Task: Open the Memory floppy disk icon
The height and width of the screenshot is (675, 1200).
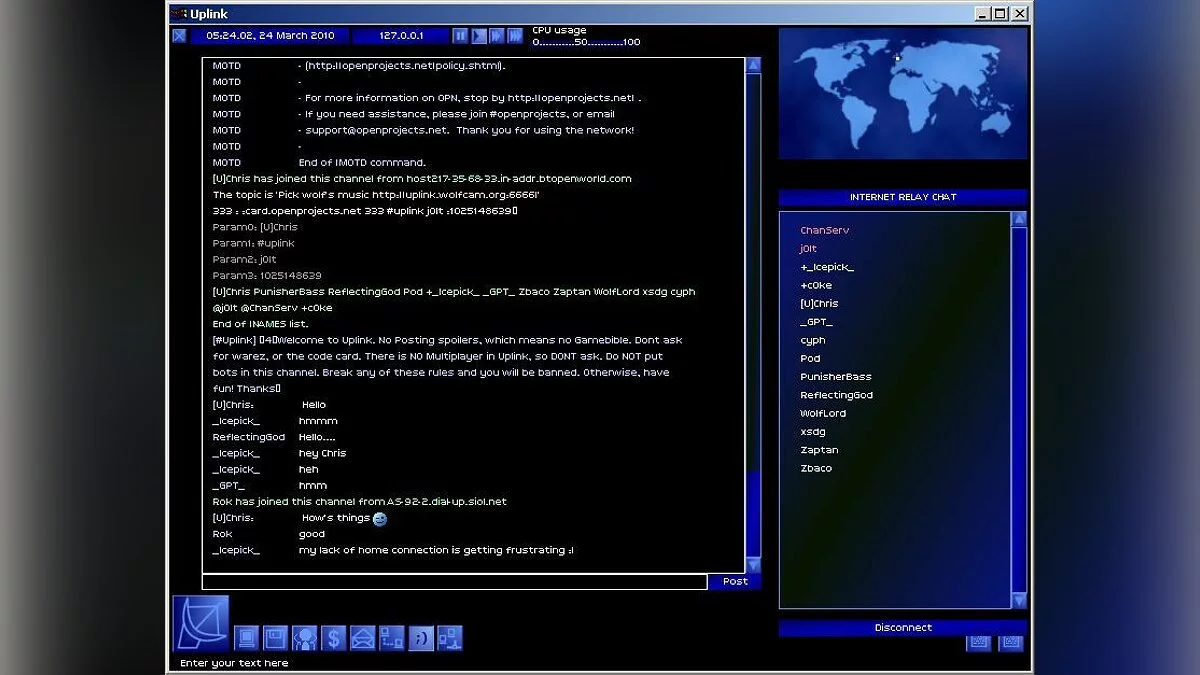Action: (275, 638)
